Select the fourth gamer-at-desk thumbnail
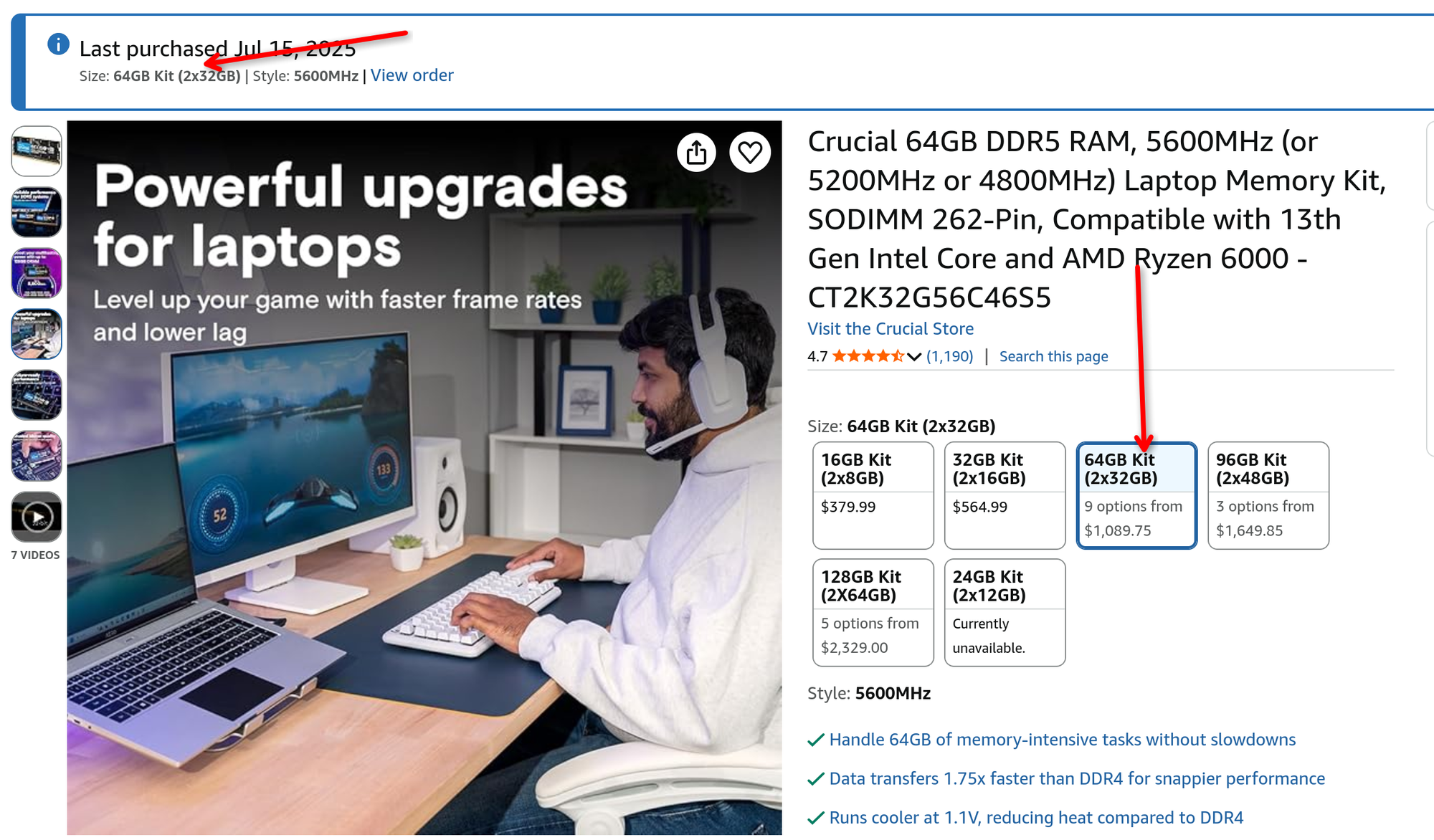This screenshot has width=1434, height=840. click(x=37, y=334)
